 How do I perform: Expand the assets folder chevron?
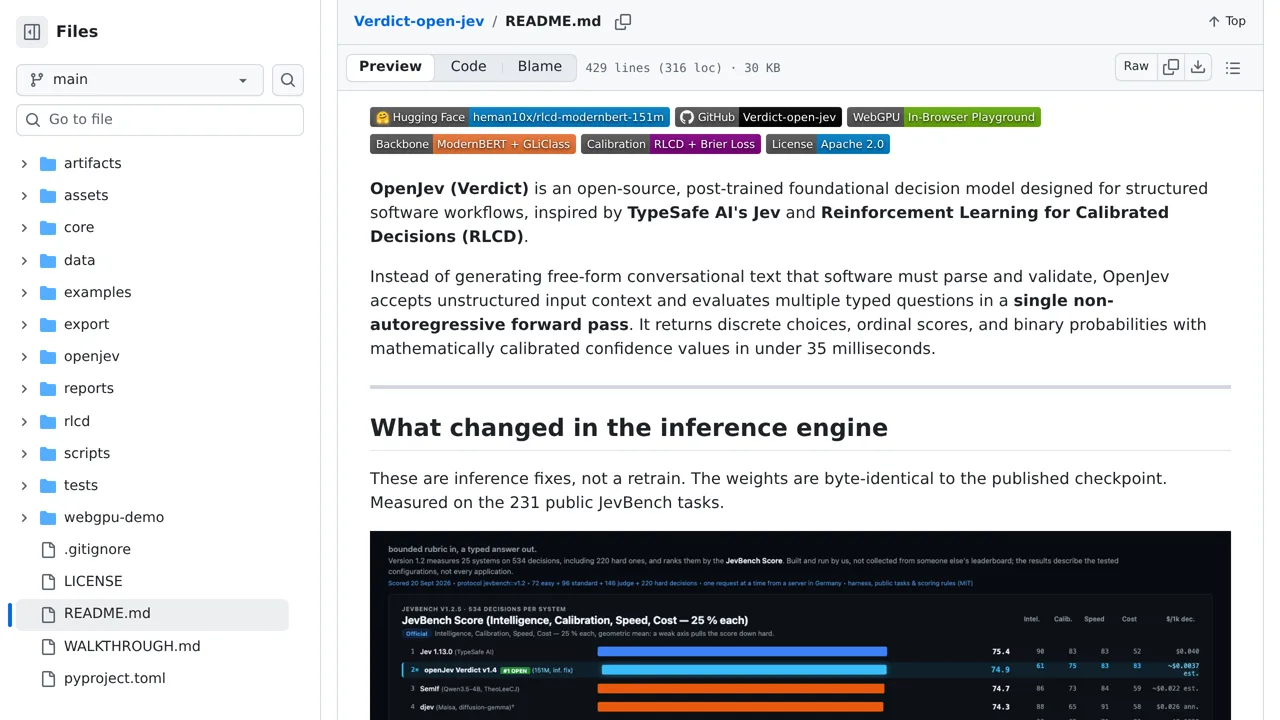24,195
